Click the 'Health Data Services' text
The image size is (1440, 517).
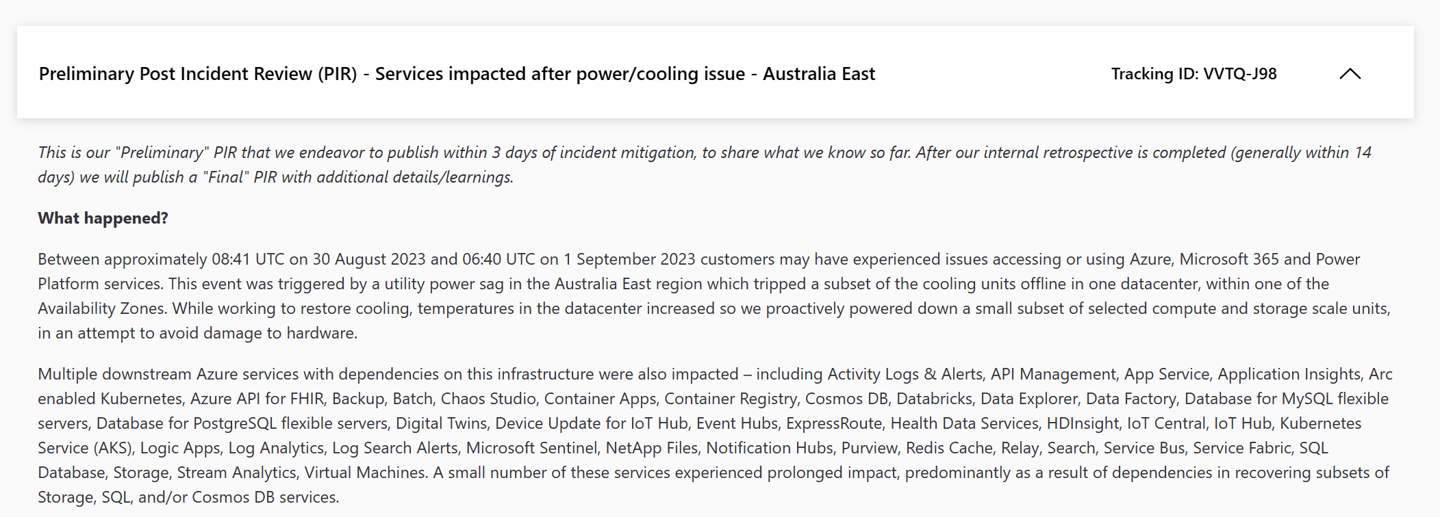[x=964, y=423]
